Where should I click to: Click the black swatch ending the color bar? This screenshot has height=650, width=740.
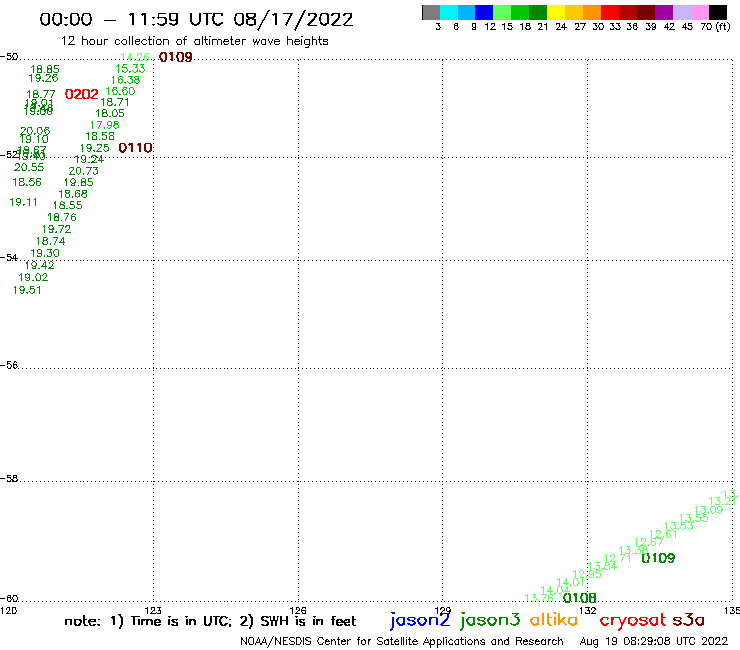coord(718,12)
